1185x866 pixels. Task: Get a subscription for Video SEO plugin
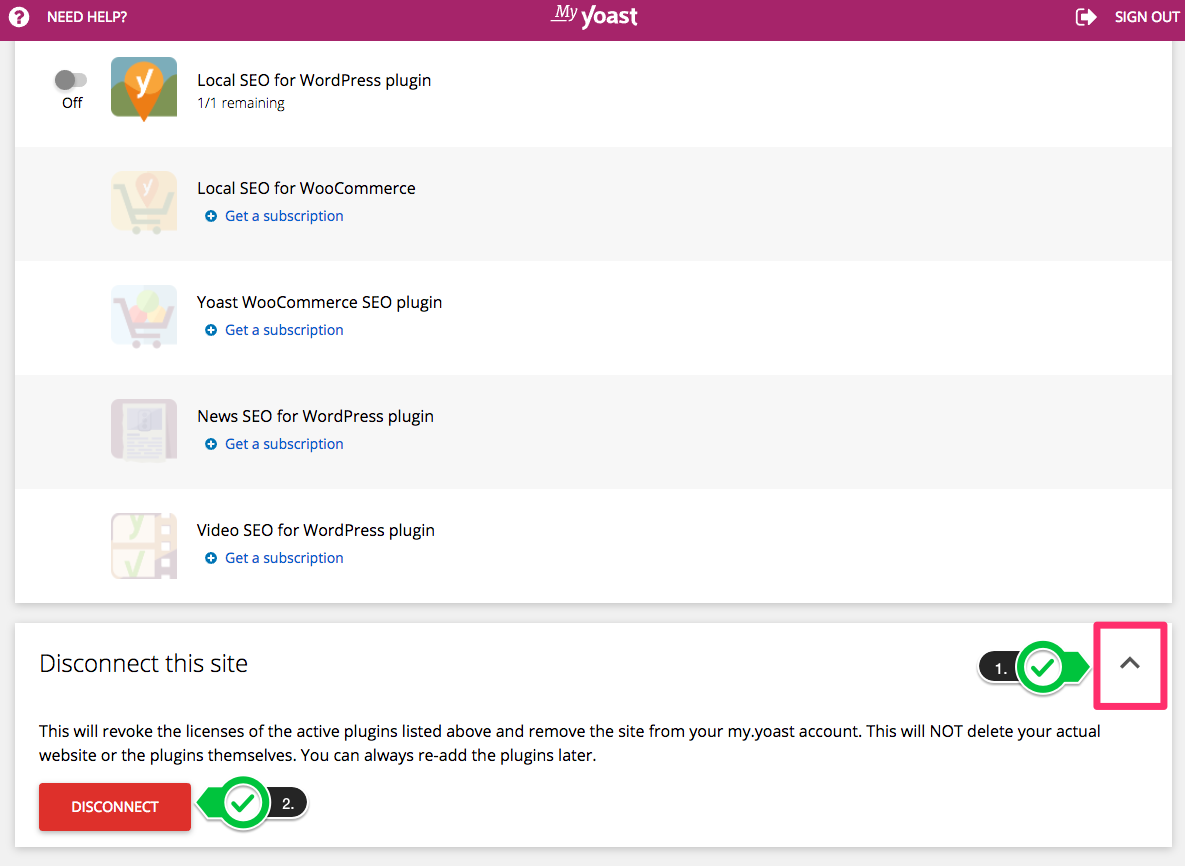[284, 558]
